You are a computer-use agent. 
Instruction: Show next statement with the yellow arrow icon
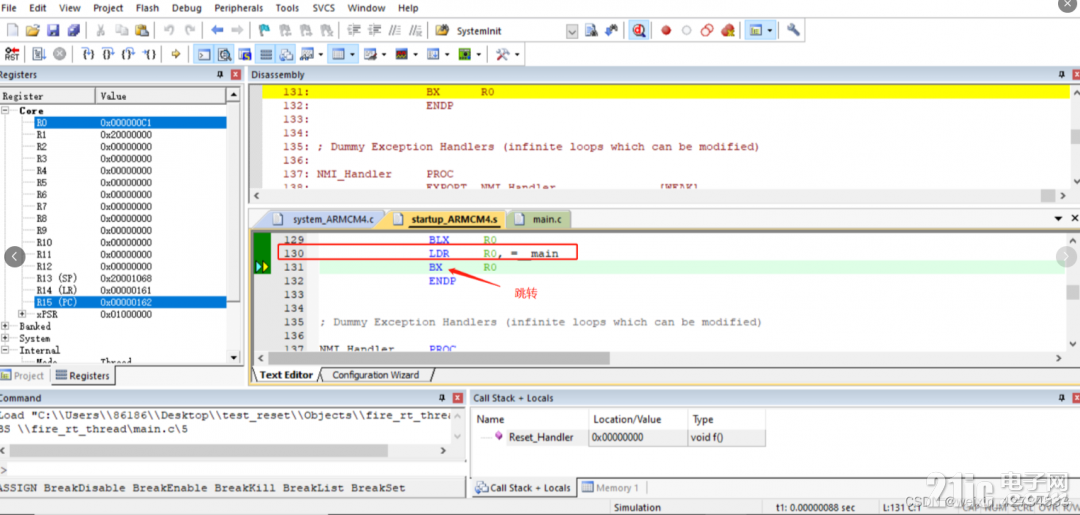pos(176,54)
